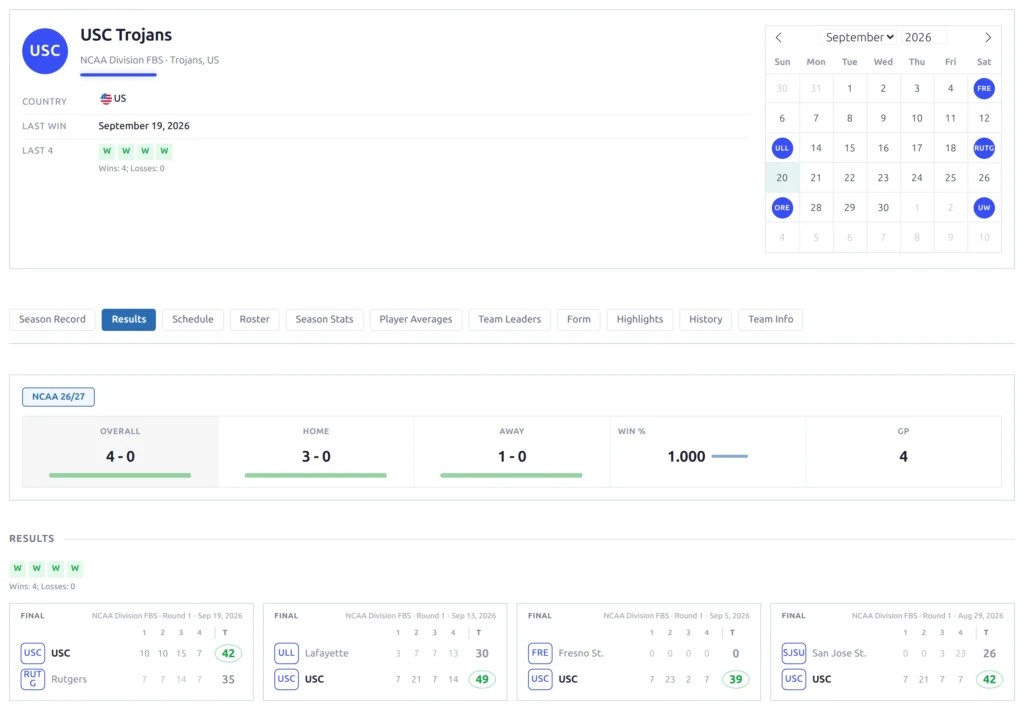Screen dimensions: 1024x710
Task: Open the Form tab
Action: (x=579, y=319)
